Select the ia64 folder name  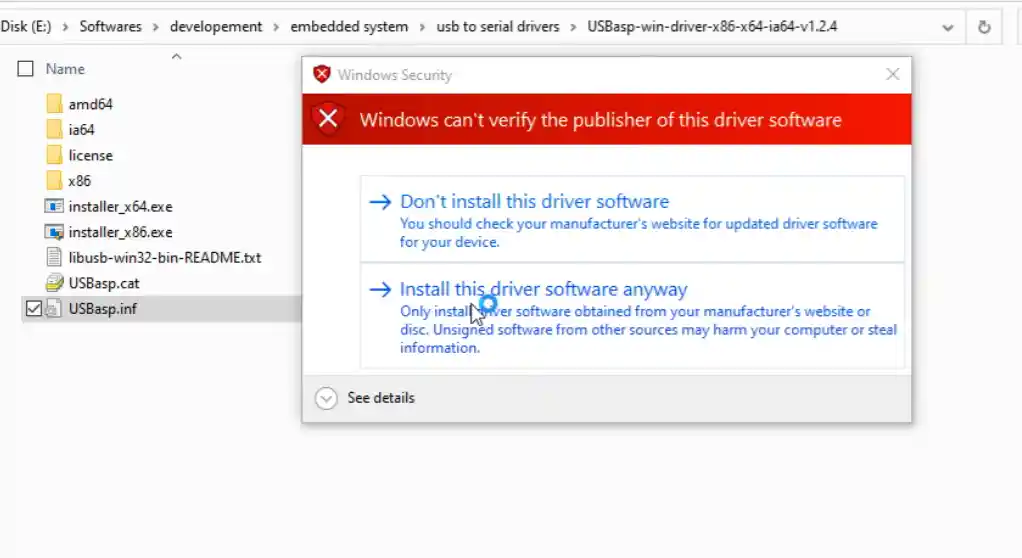pos(81,130)
